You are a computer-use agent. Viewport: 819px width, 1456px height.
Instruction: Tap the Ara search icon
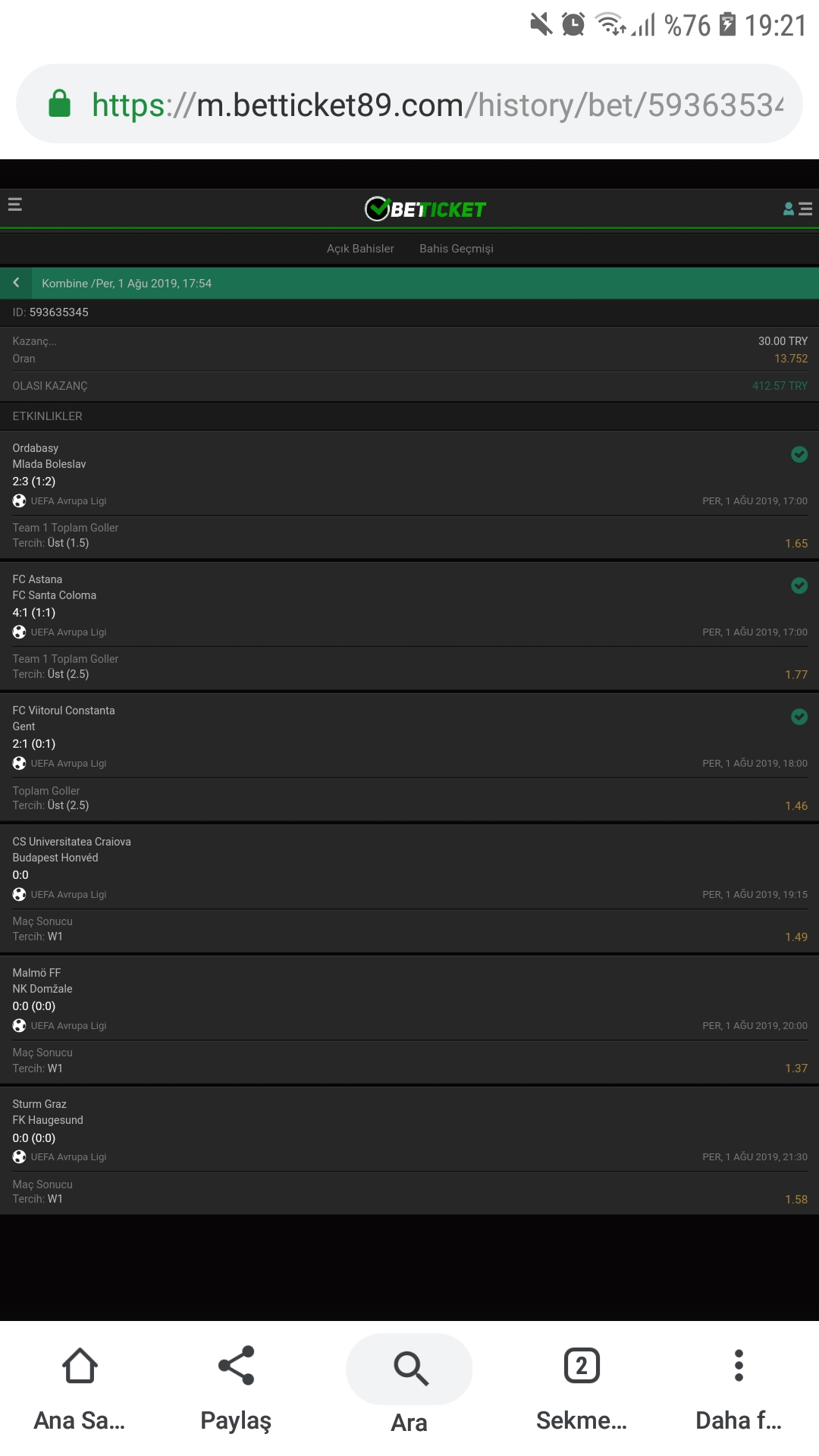[410, 1369]
